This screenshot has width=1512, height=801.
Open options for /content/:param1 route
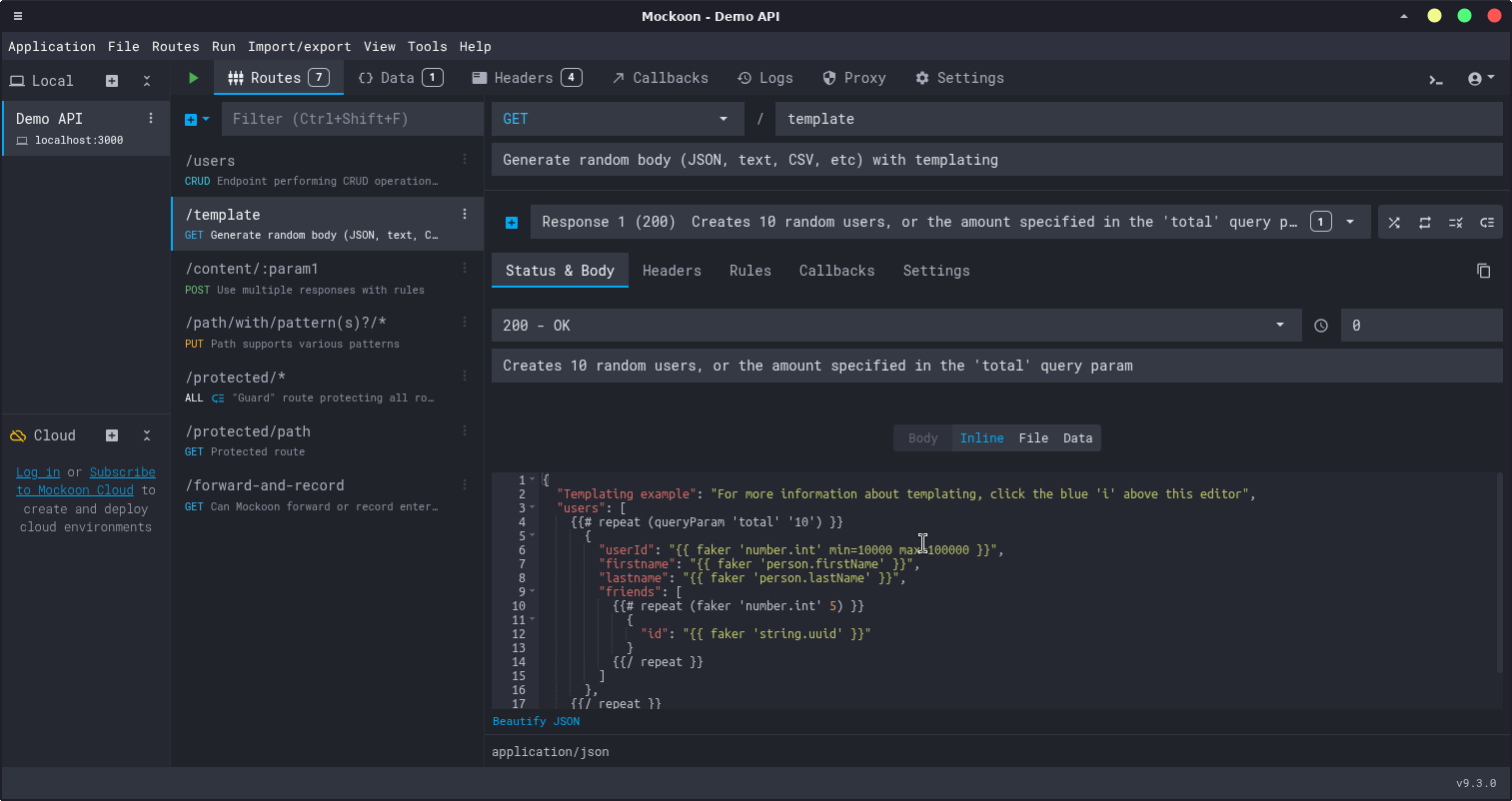coord(464,268)
